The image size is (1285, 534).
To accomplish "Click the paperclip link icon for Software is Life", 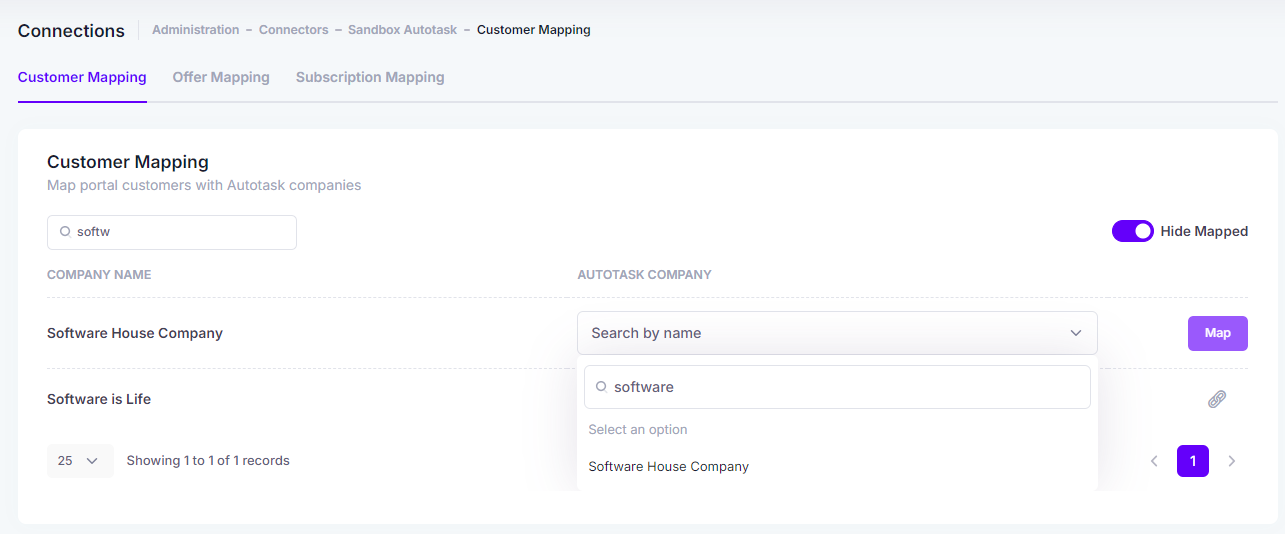I will [1217, 399].
